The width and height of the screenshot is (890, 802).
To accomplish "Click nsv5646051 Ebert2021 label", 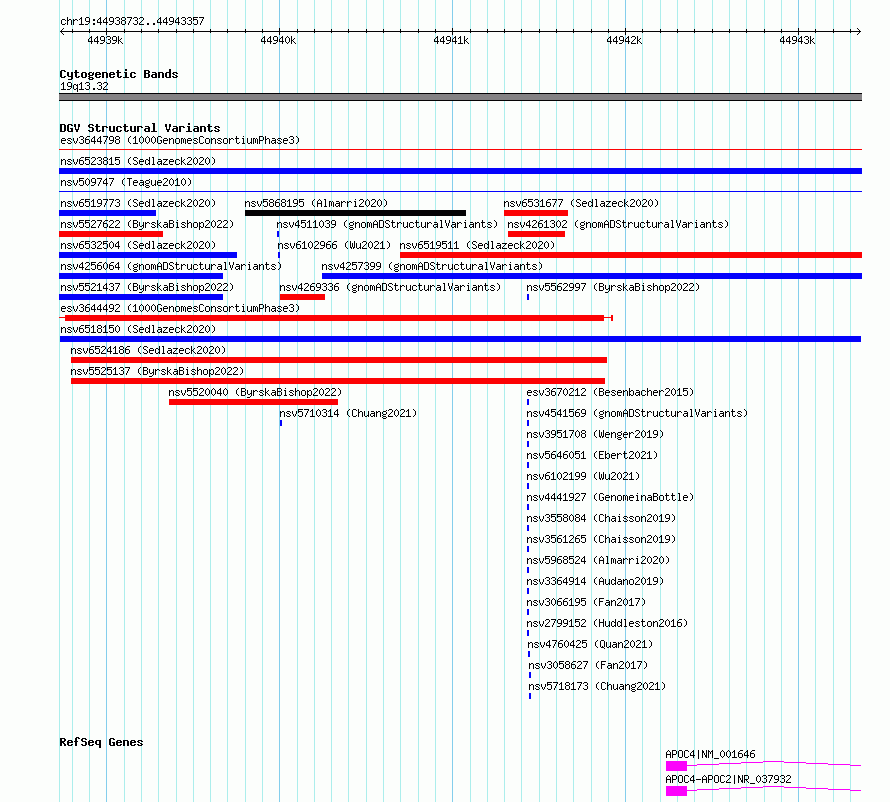I will (x=592, y=455).
